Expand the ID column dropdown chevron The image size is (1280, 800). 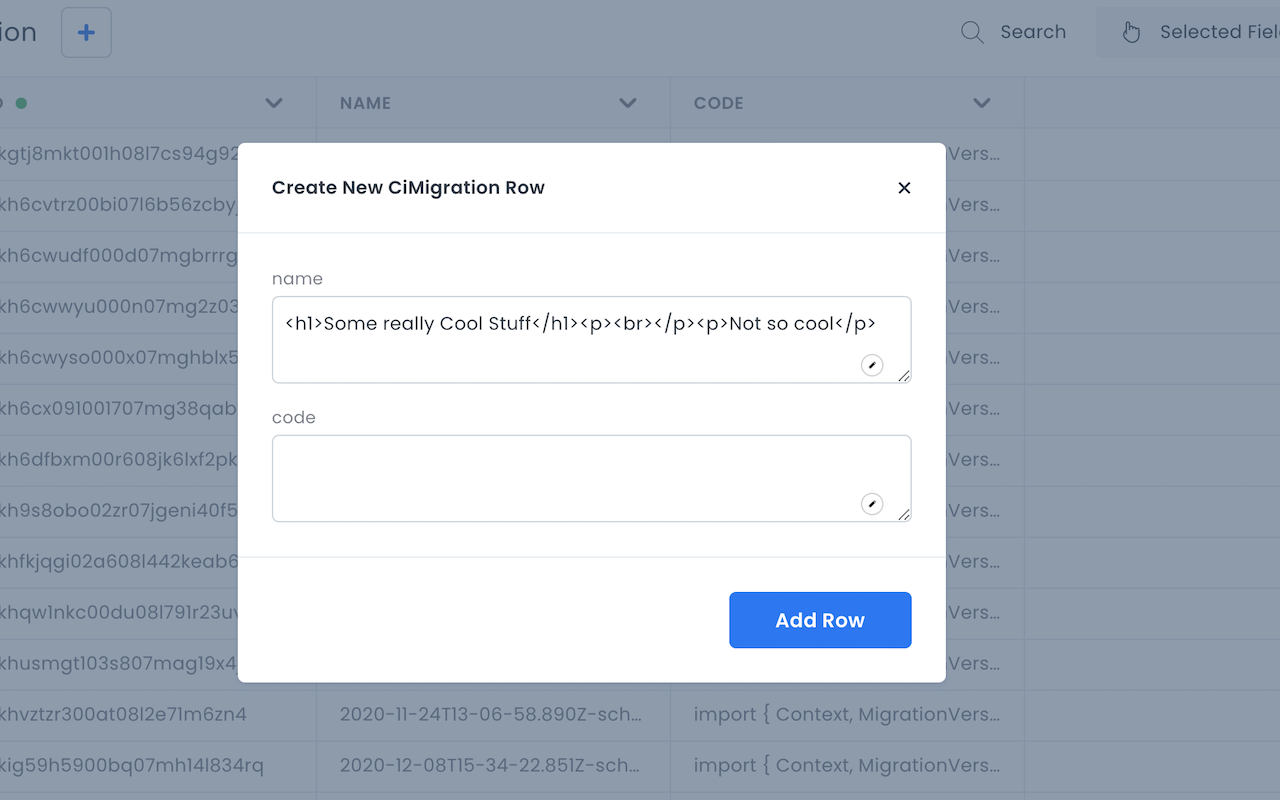tap(274, 103)
